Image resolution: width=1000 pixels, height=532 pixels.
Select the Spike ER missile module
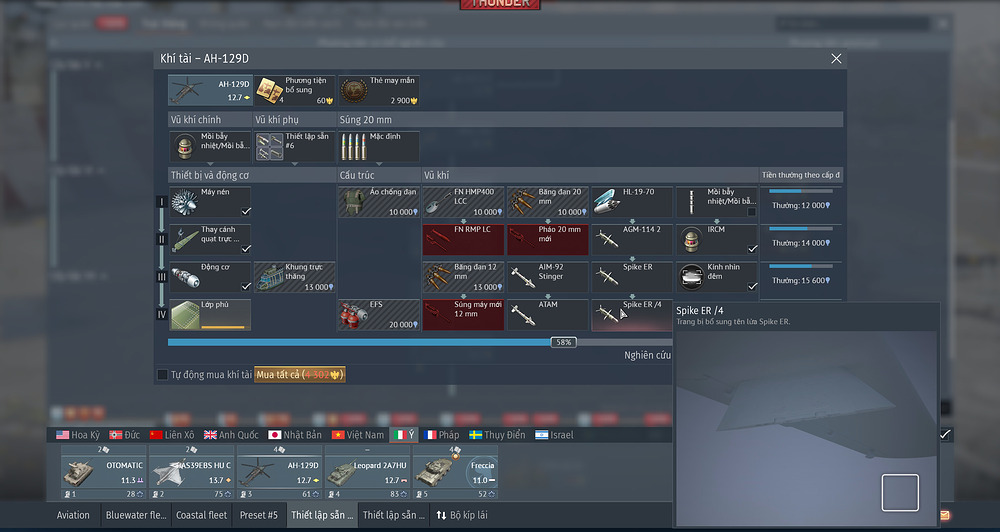(x=632, y=277)
